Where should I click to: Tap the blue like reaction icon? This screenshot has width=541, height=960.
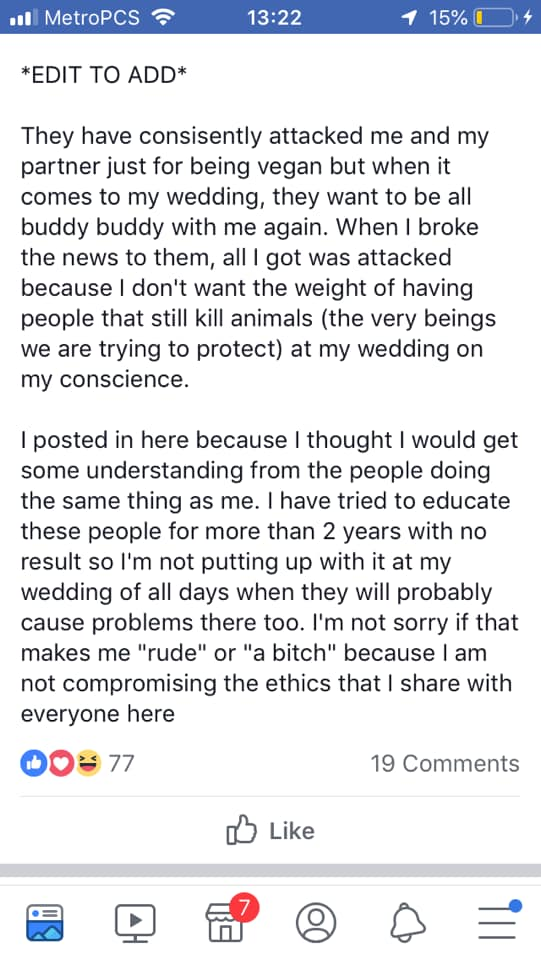point(34,763)
